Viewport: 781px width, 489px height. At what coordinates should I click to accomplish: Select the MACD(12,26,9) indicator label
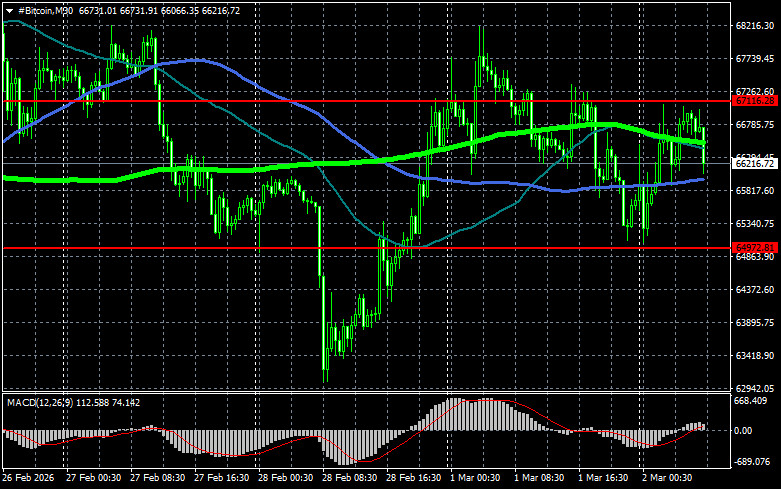(x=38, y=402)
